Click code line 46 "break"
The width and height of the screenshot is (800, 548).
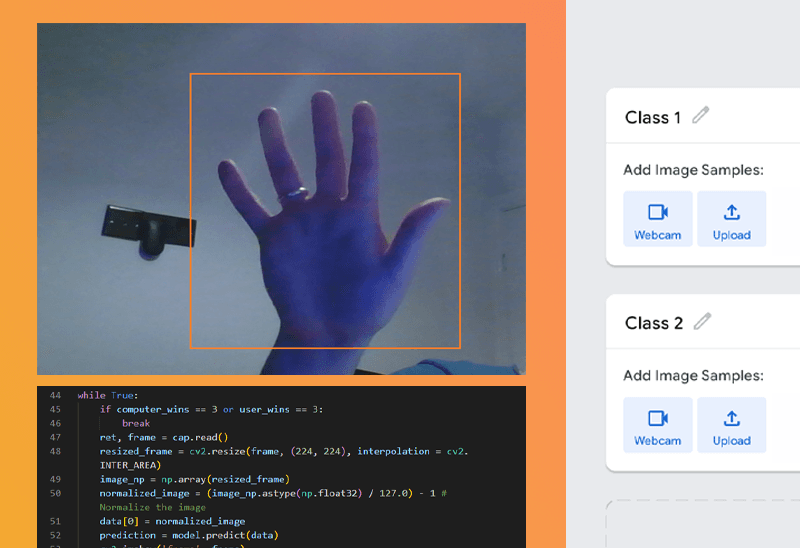click(x=136, y=424)
